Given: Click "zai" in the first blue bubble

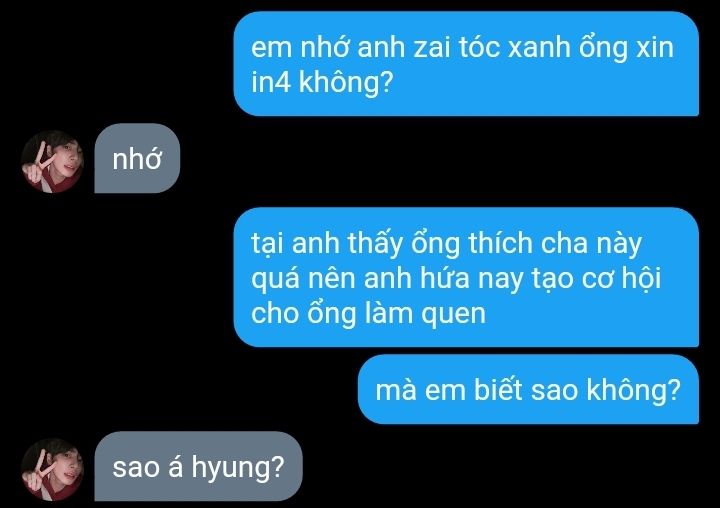Looking at the screenshot, I should [x=432, y=47].
